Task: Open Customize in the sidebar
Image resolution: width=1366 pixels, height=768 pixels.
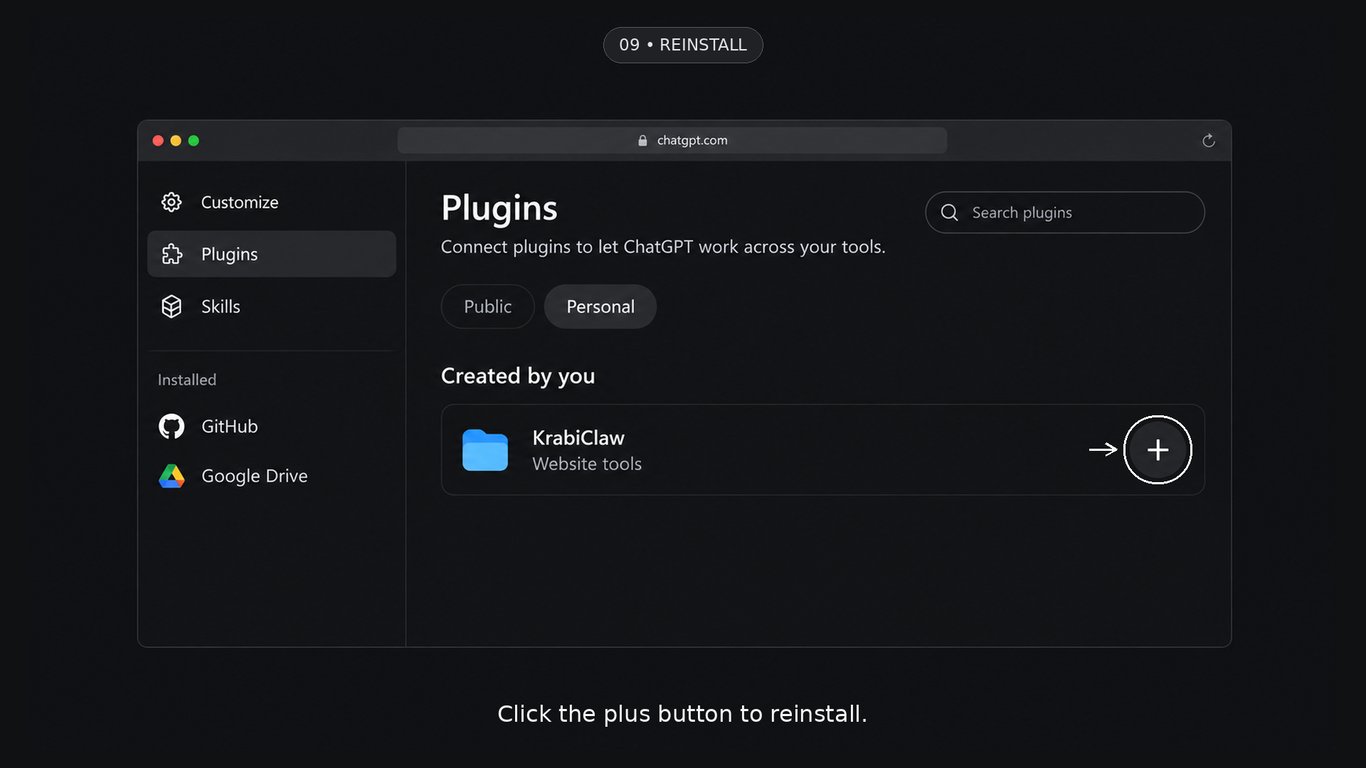Action: tap(272, 202)
